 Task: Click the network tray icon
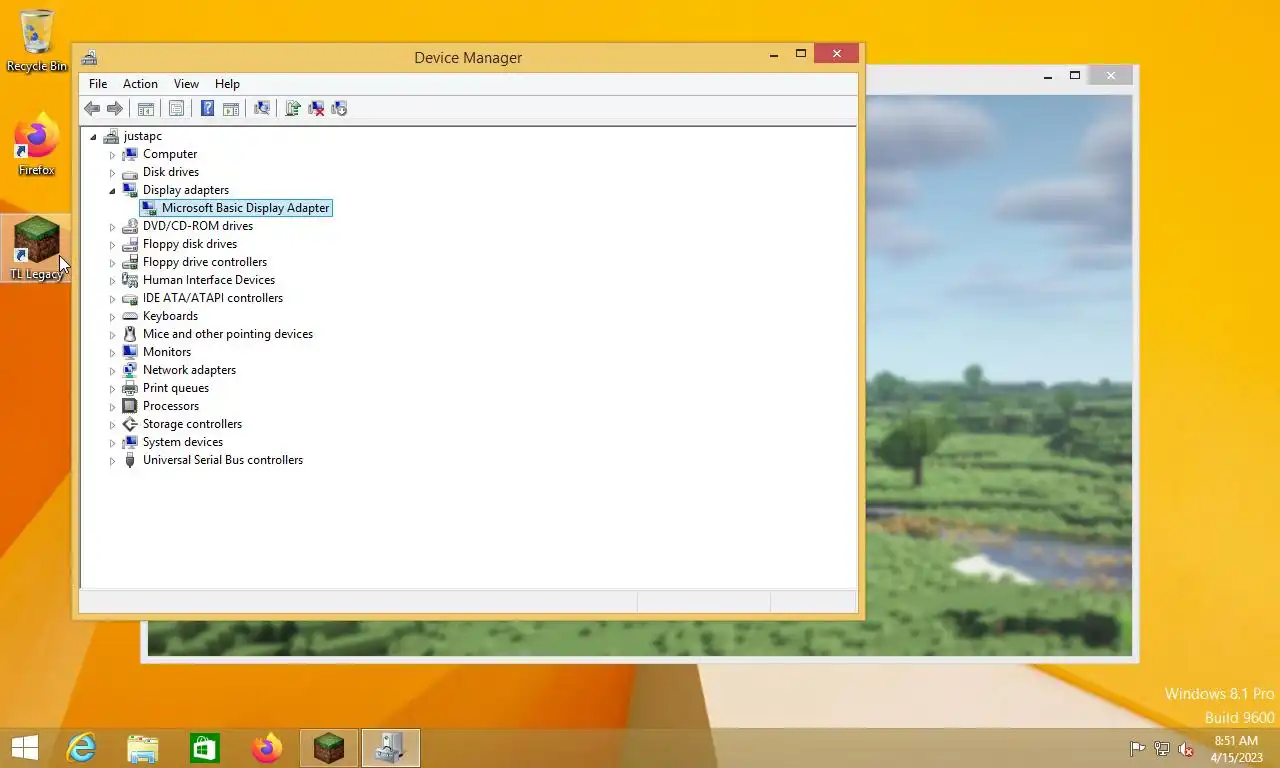[1162, 749]
